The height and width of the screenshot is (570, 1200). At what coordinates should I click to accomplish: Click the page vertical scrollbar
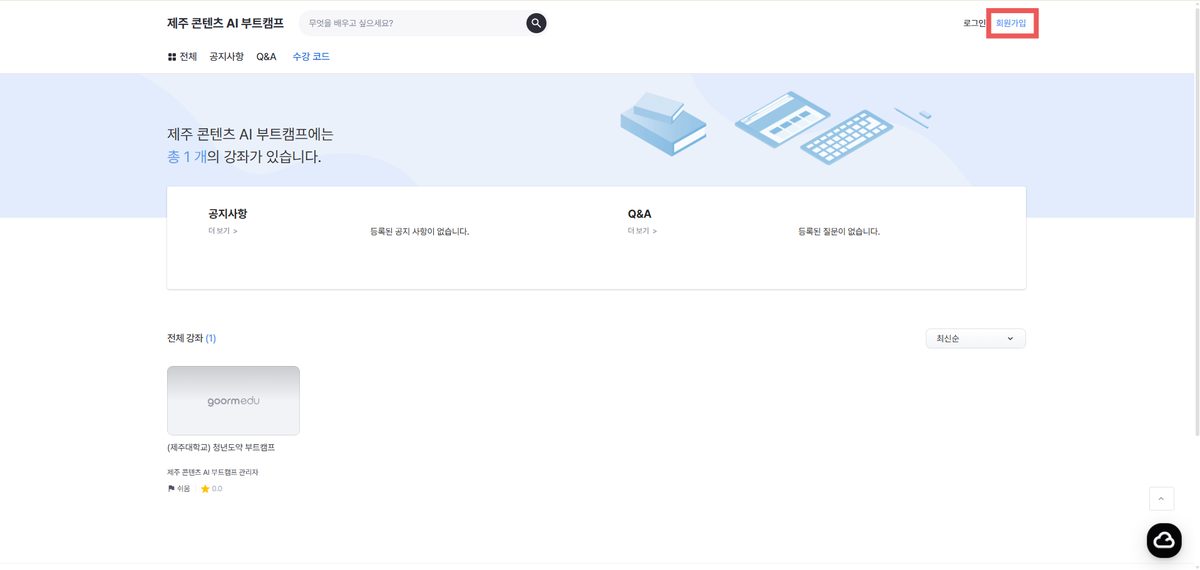click(x=1196, y=220)
